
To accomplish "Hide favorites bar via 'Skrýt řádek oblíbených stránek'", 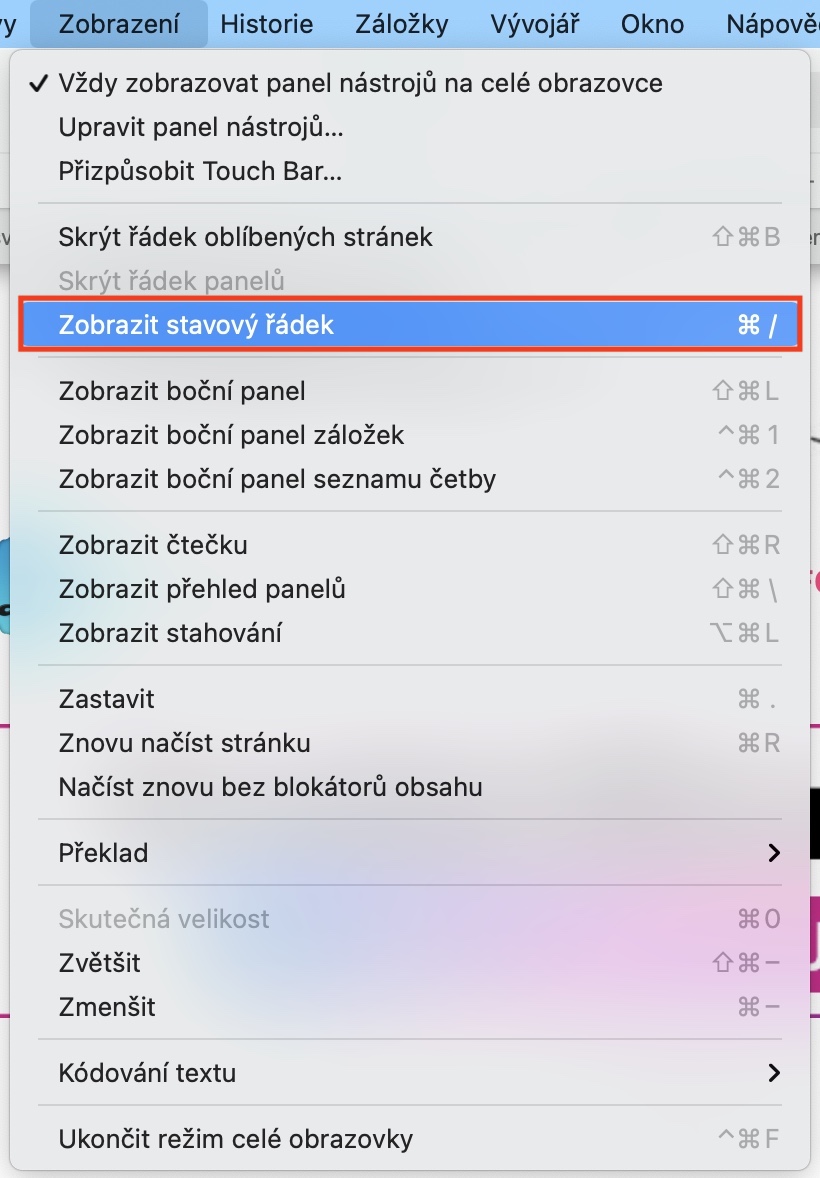I will 246,237.
